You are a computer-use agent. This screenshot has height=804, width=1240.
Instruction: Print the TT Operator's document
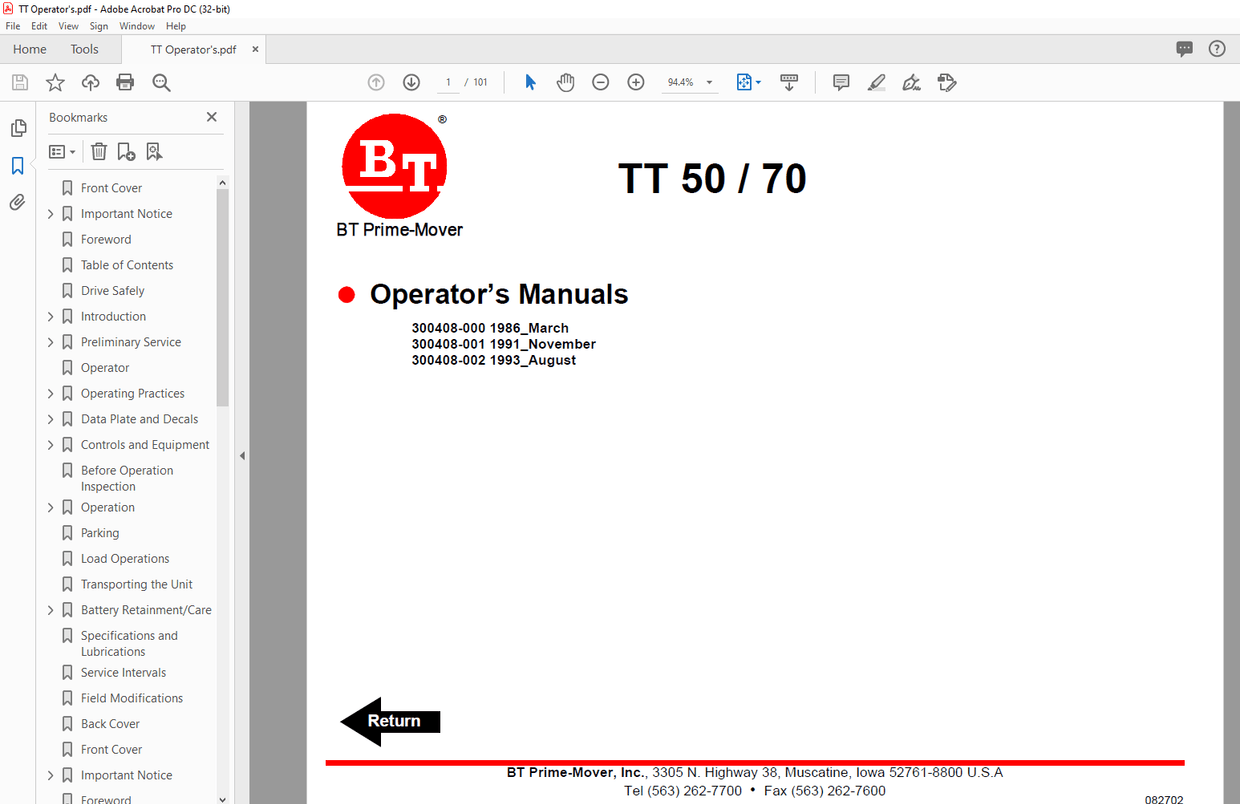point(125,82)
